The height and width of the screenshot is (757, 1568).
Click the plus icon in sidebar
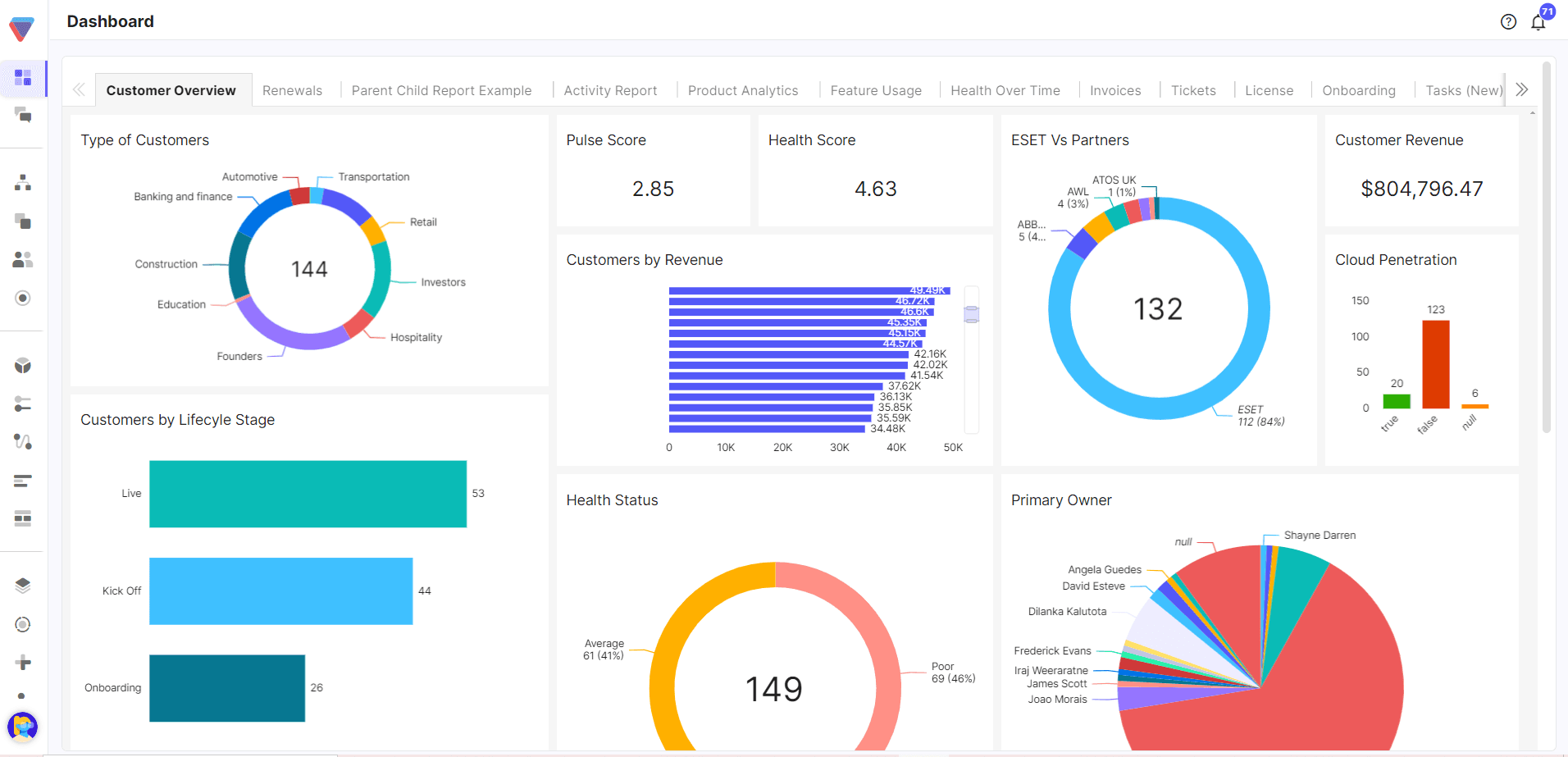click(23, 663)
